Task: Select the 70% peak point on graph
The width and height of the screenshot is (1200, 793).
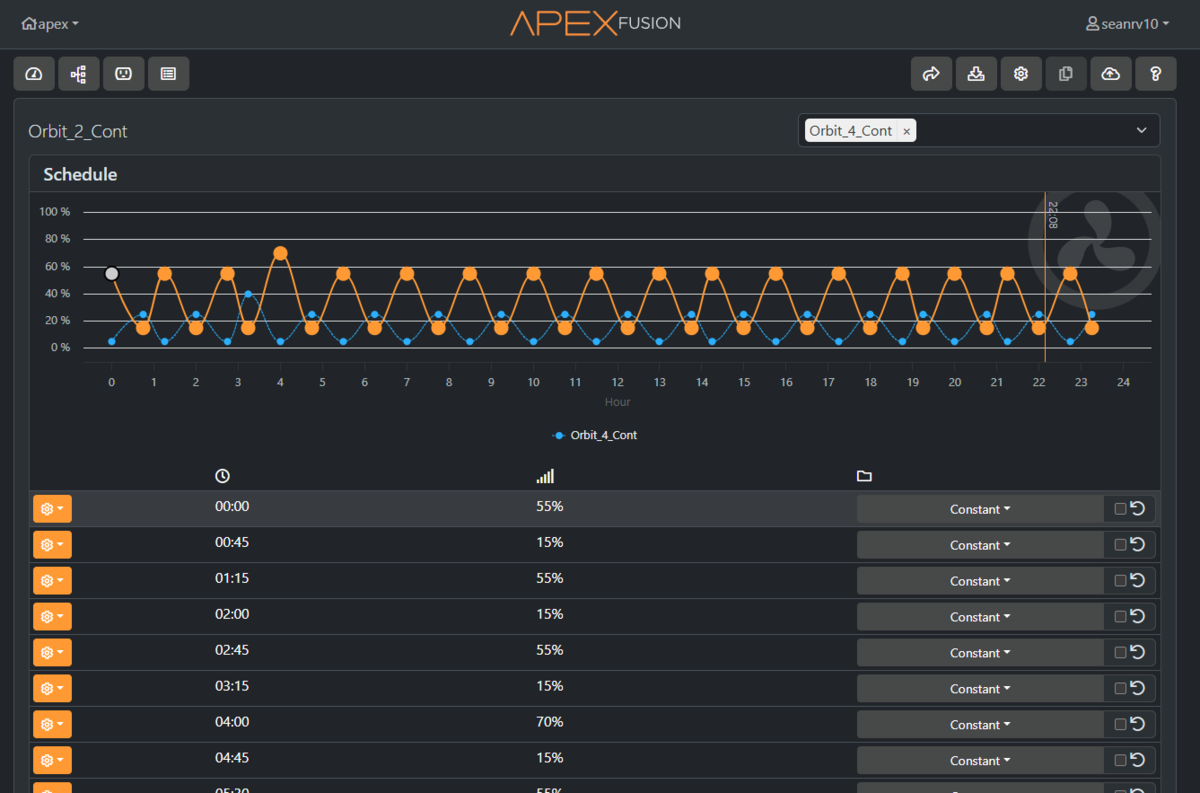Action: 280,253
